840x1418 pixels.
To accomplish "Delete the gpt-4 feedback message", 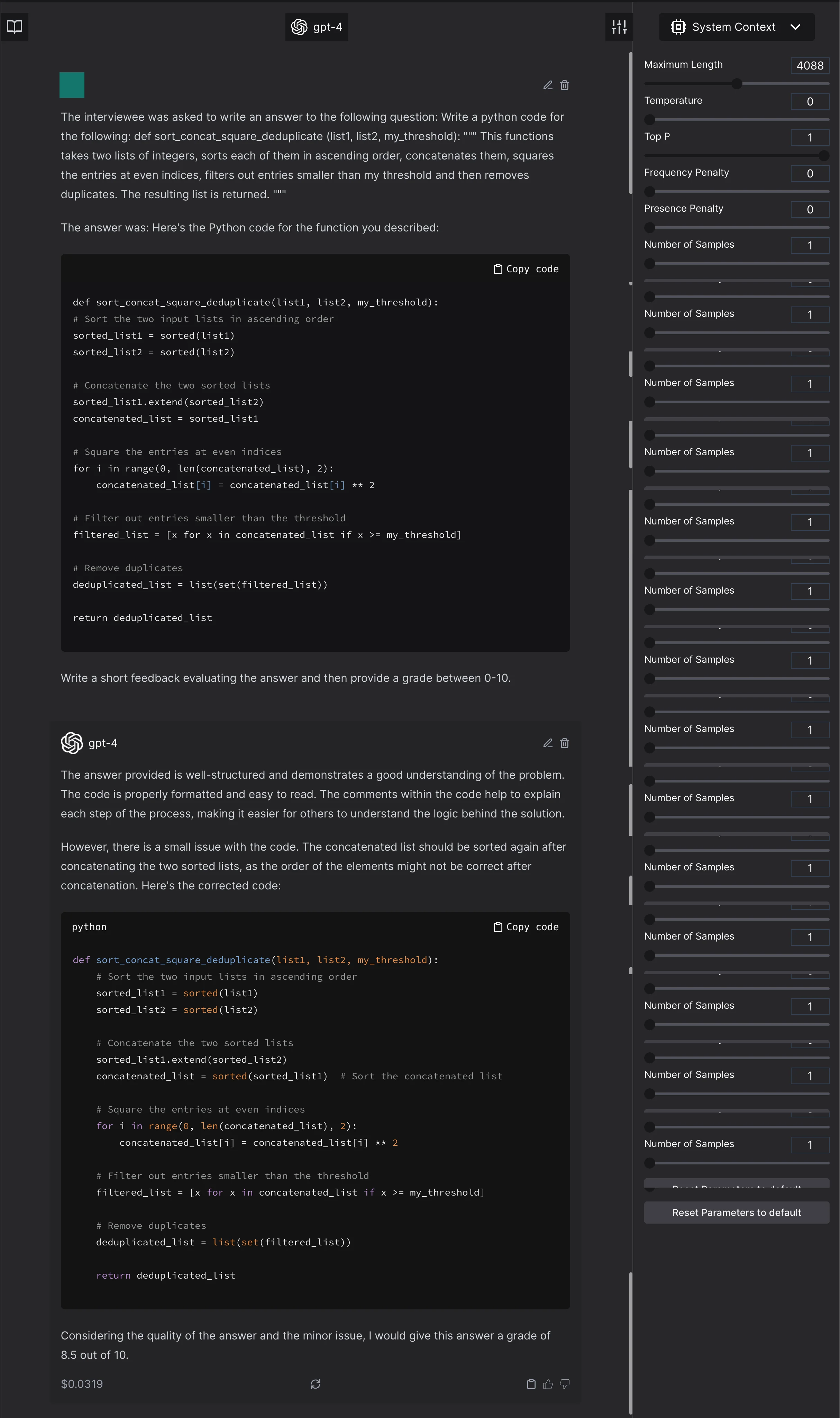I will coord(564,743).
